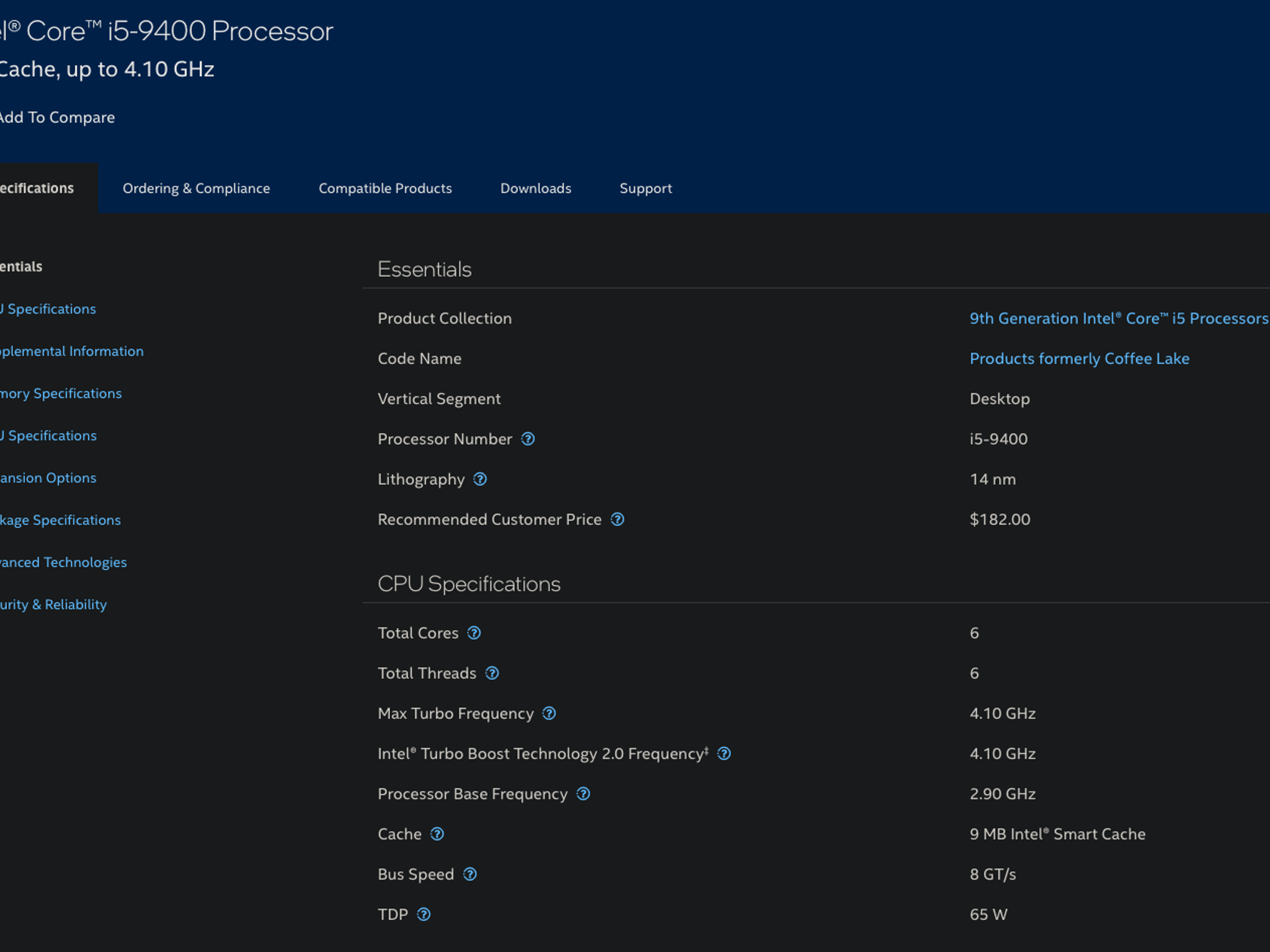
Task: Click the Lithography info question icon
Action: pyautogui.click(x=480, y=479)
